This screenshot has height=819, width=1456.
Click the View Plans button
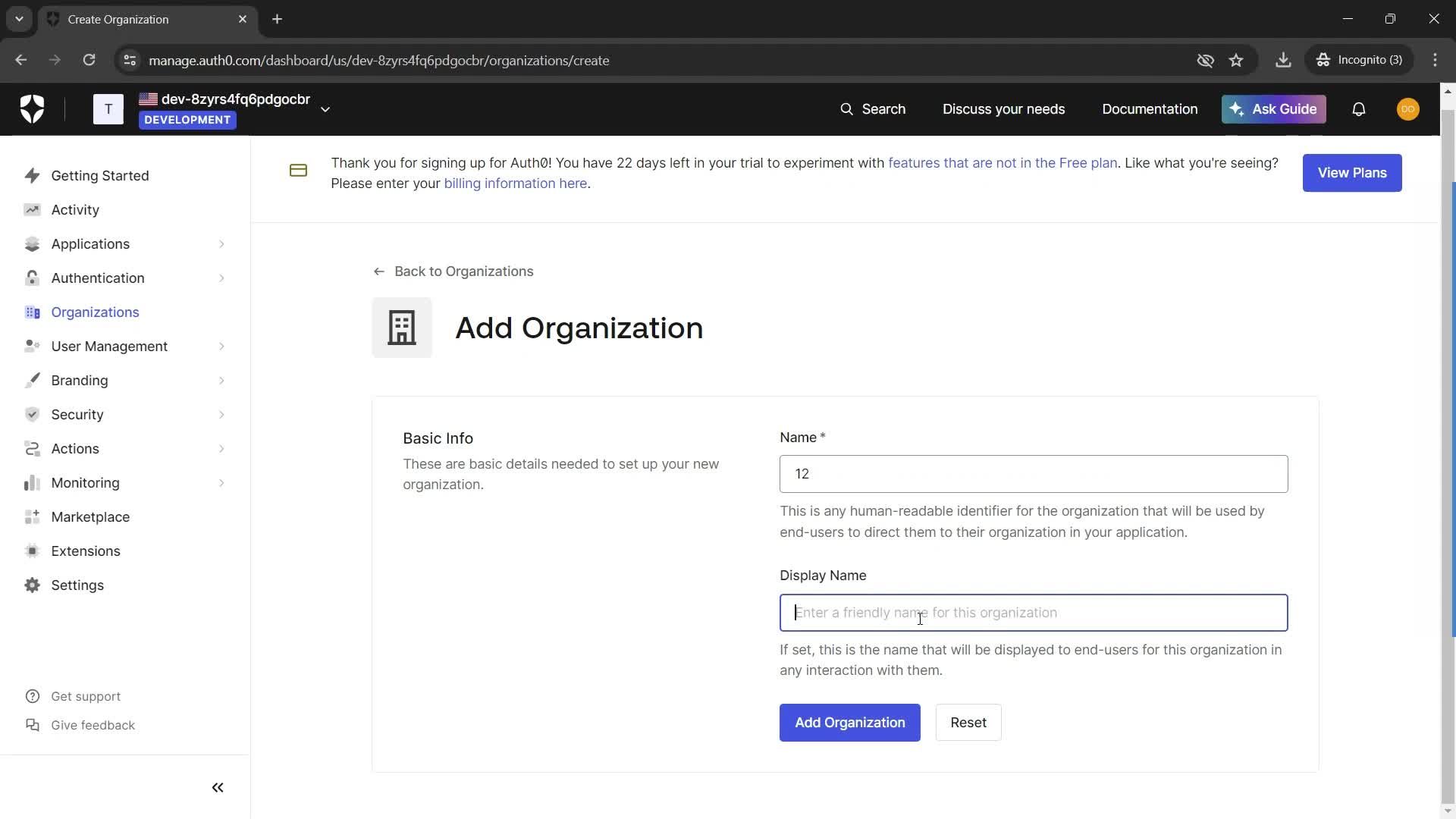click(x=1352, y=173)
